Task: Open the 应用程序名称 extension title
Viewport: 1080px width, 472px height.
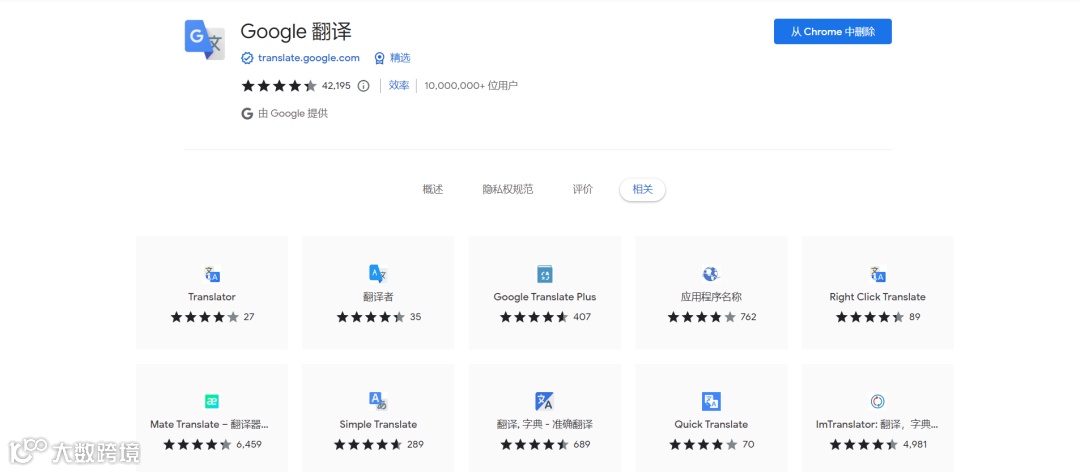Action: click(711, 297)
